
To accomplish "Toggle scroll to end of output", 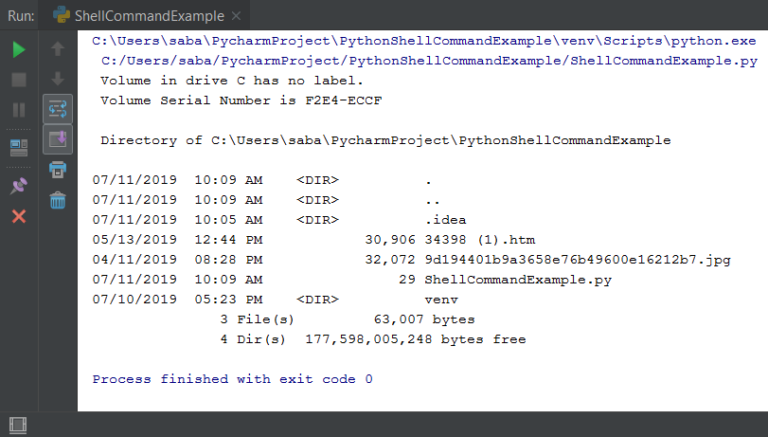I will [x=57, y=139].
